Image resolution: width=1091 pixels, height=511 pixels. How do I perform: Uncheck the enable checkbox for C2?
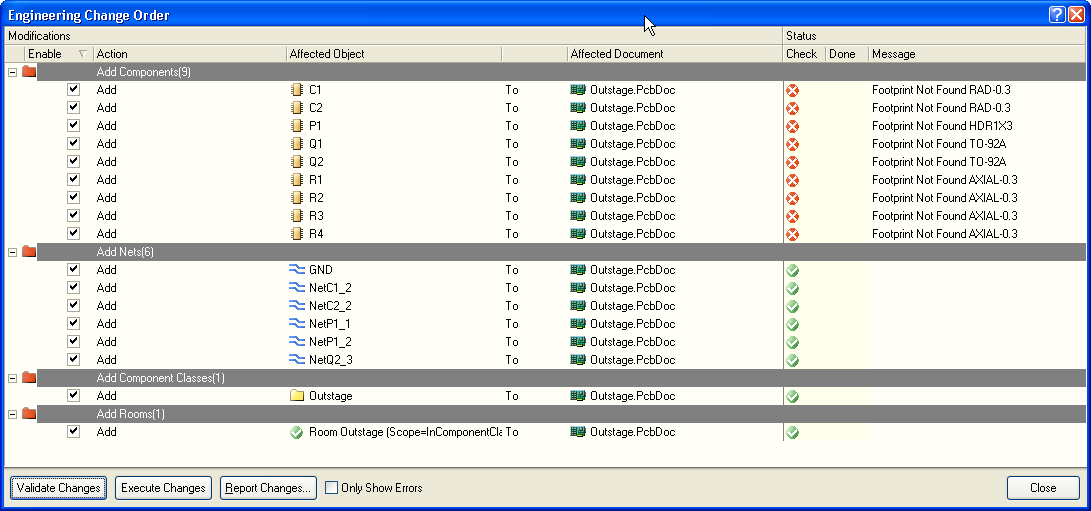coord(73,108)
